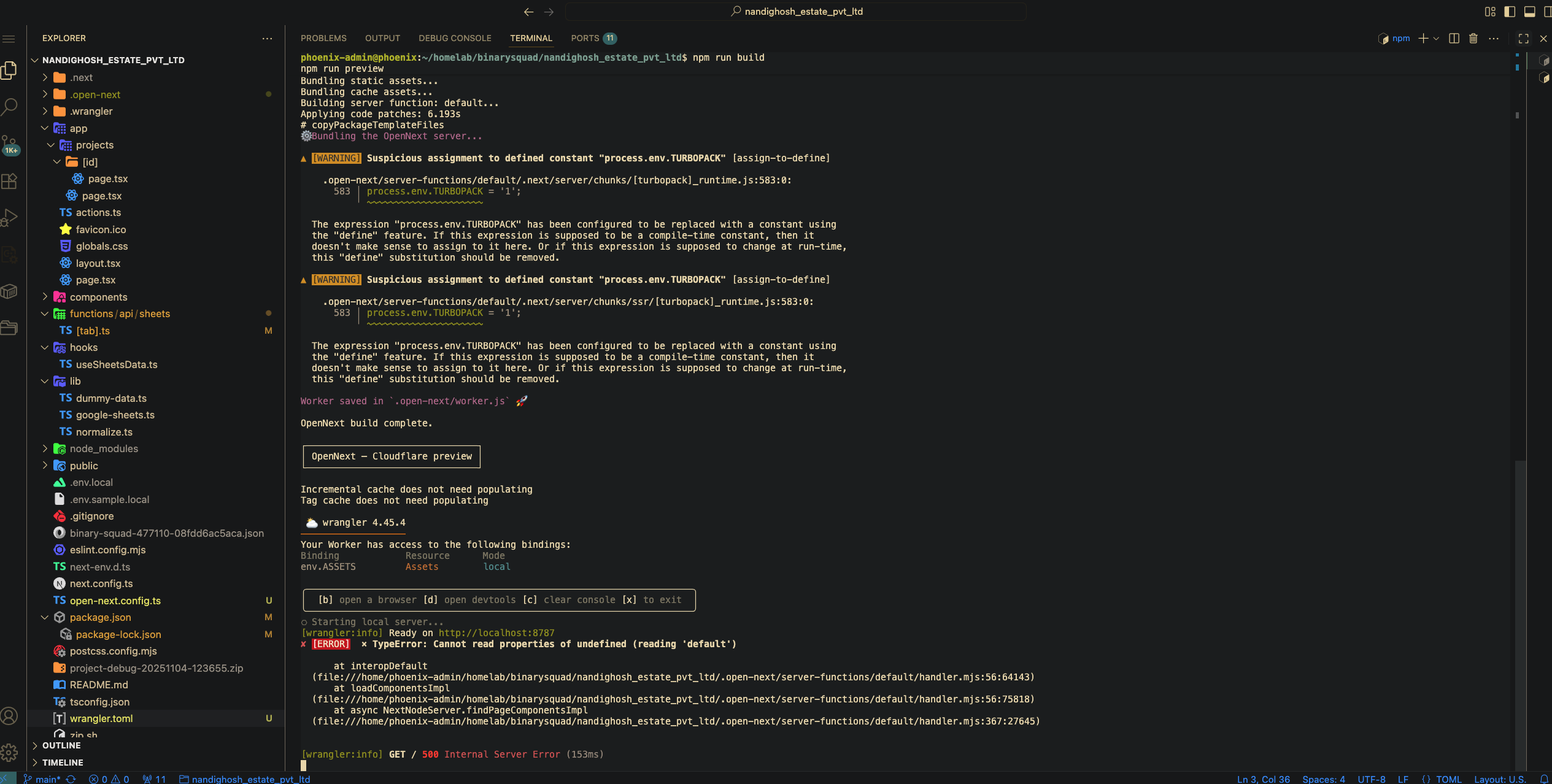Maximize terminal panel size toggle
This screenshot has height=784, width=1552.
pyautogui.click(x=1524, y=39)
